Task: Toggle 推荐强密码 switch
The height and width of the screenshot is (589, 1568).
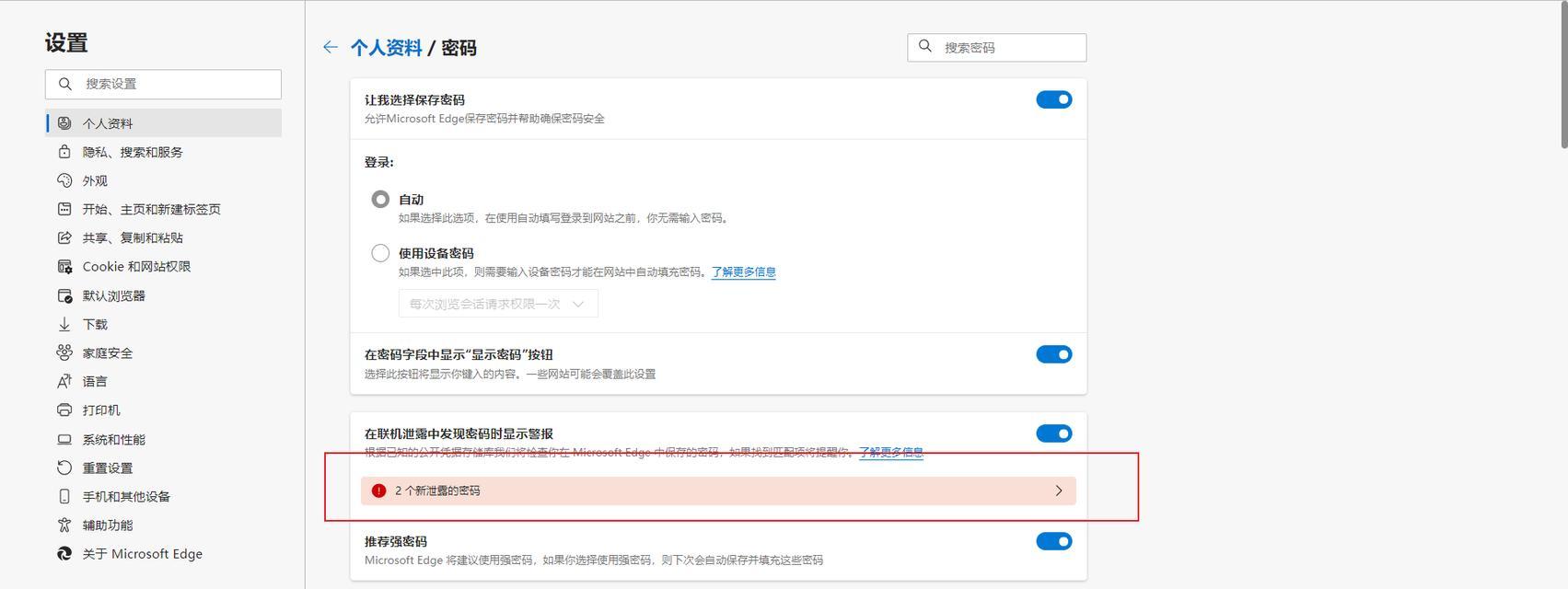Action: pos(1054,541)
